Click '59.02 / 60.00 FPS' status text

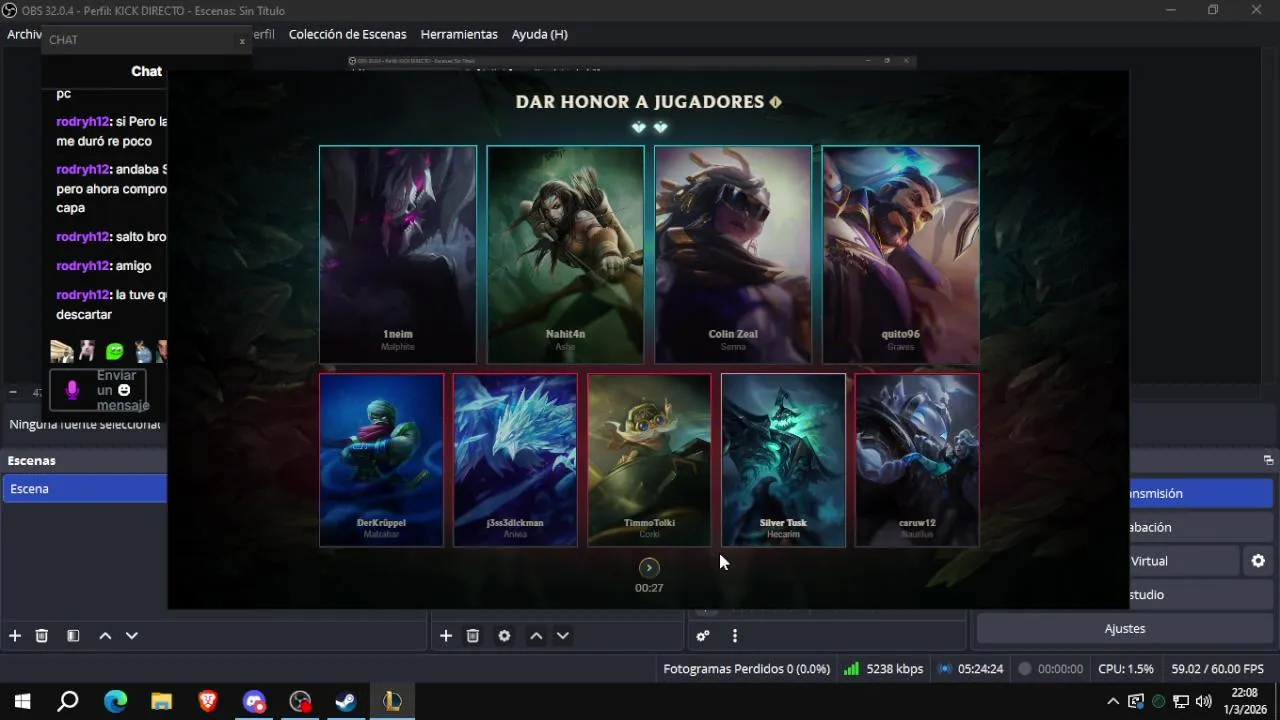point(1218,669)
